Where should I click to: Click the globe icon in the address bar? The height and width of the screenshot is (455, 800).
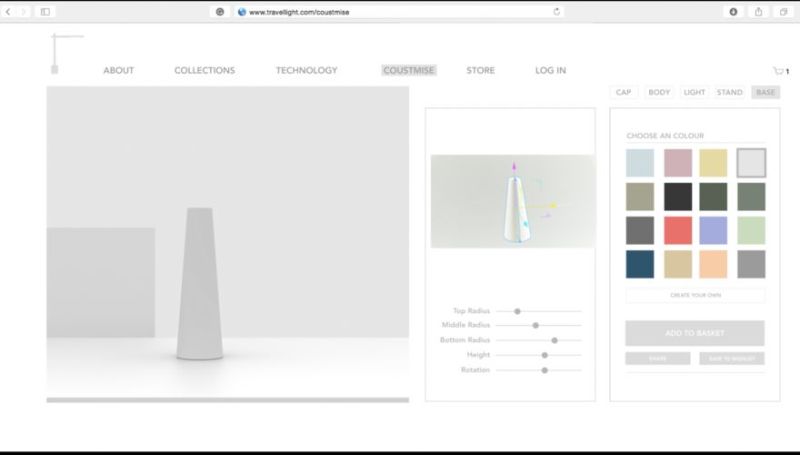coord(242,12)
